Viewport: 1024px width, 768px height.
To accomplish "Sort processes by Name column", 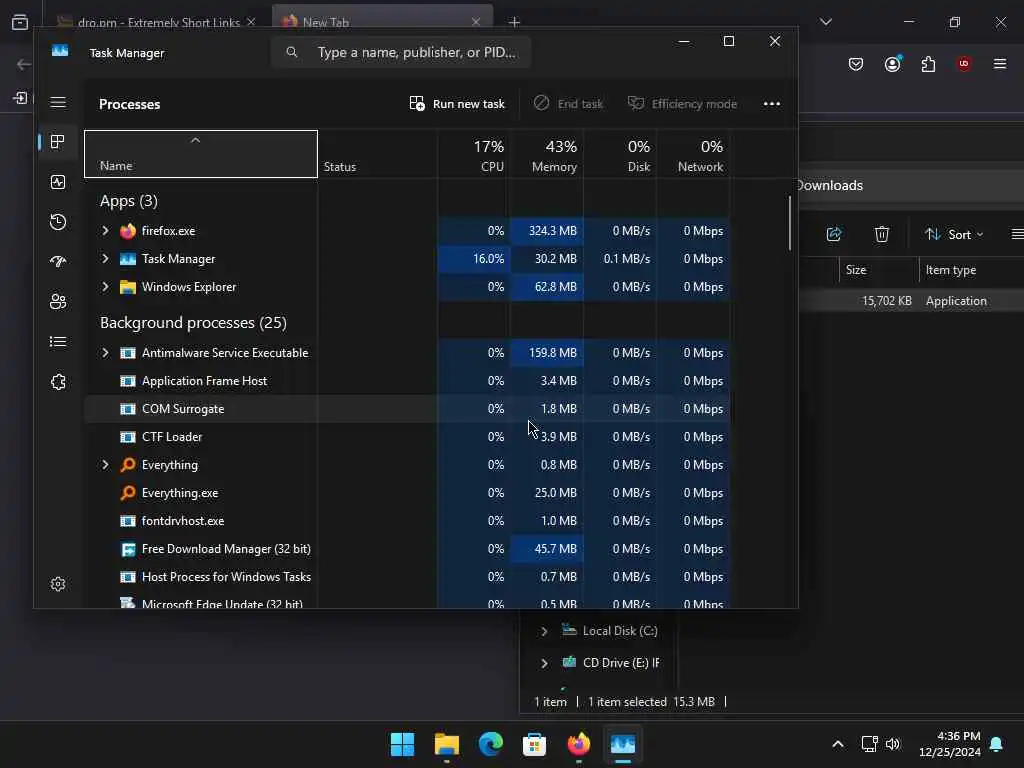I will tap(201, 154).
